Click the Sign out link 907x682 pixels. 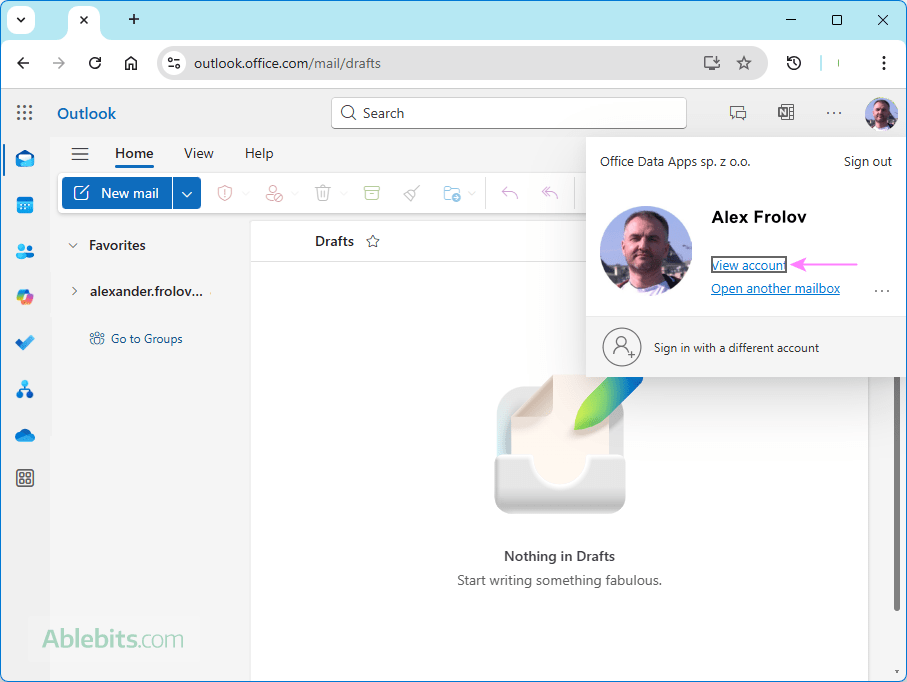[x=867, y=161]
